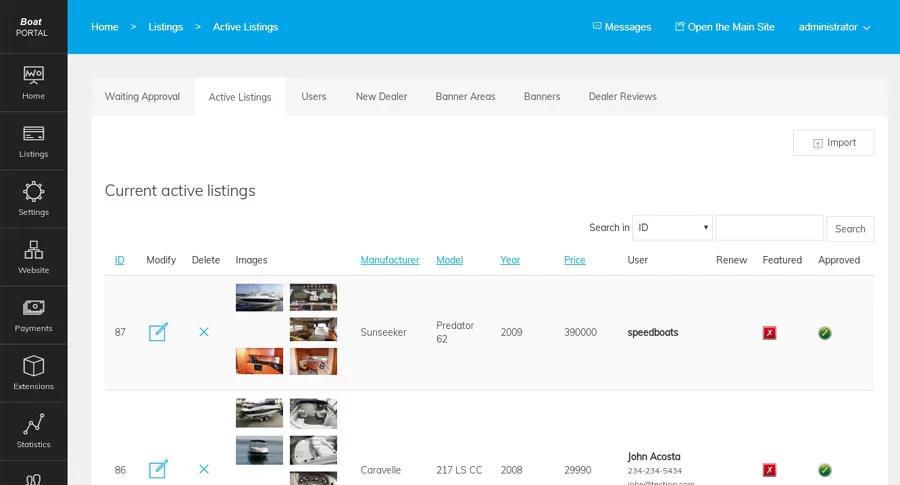Viewport: 900px width, 485px height.
Task: Open the Statistics section in the sidebar
Action: [33, 431]
